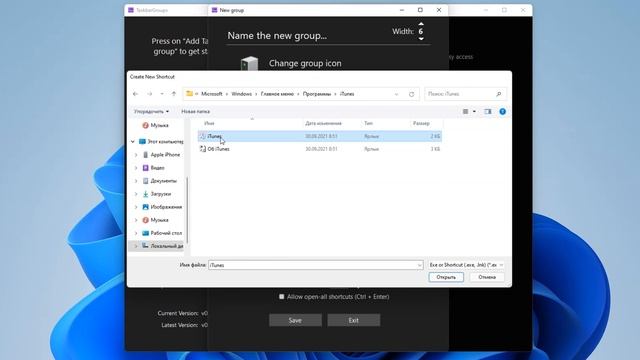Open the Упорядочить menu
Viewport: 640px width, 360px height.
coord(151,111)
